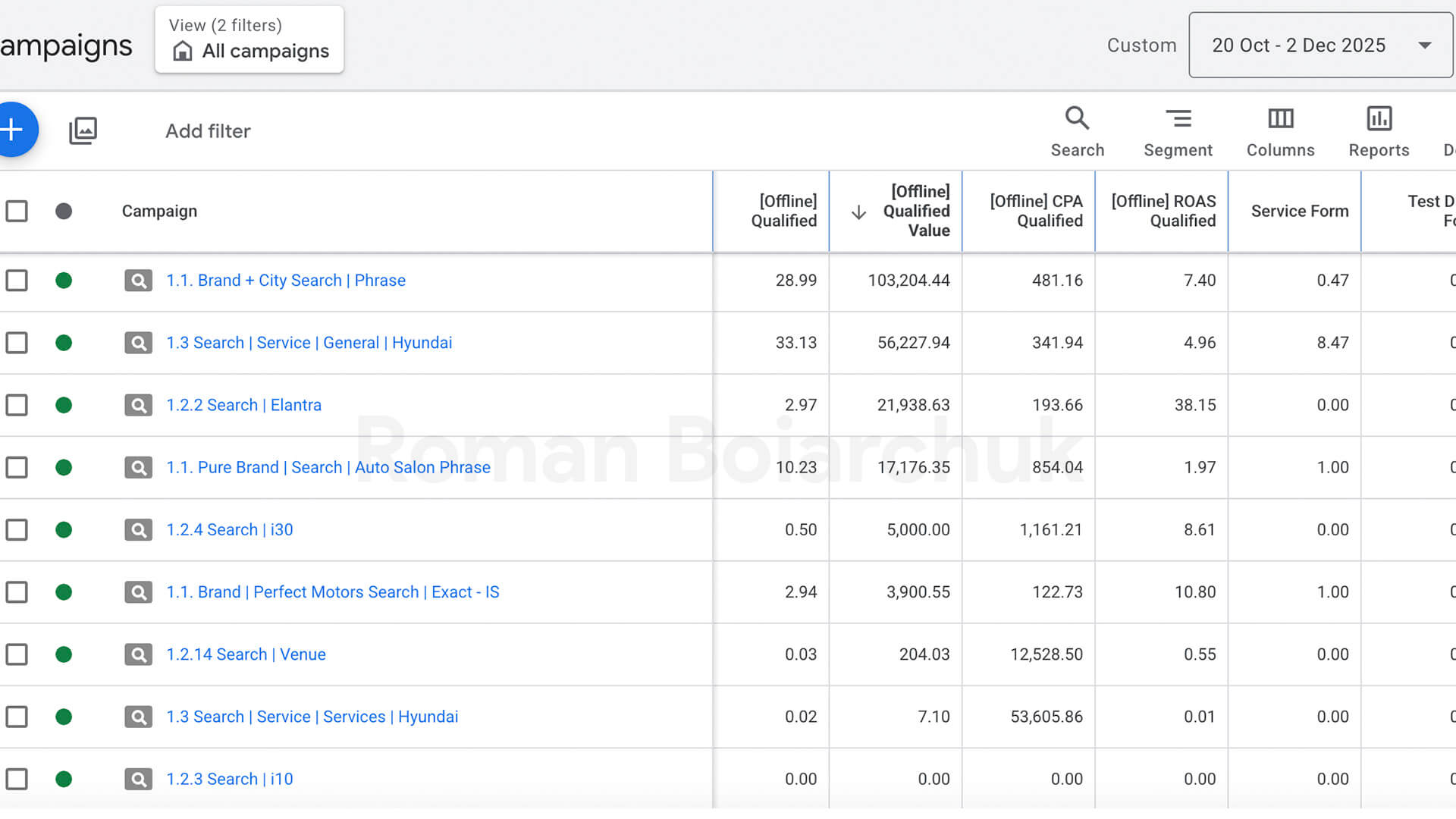Click the sort arrow on Offline Qualified Value
The height and width of the screenshot is (819, 1456).
coord(858,212)
